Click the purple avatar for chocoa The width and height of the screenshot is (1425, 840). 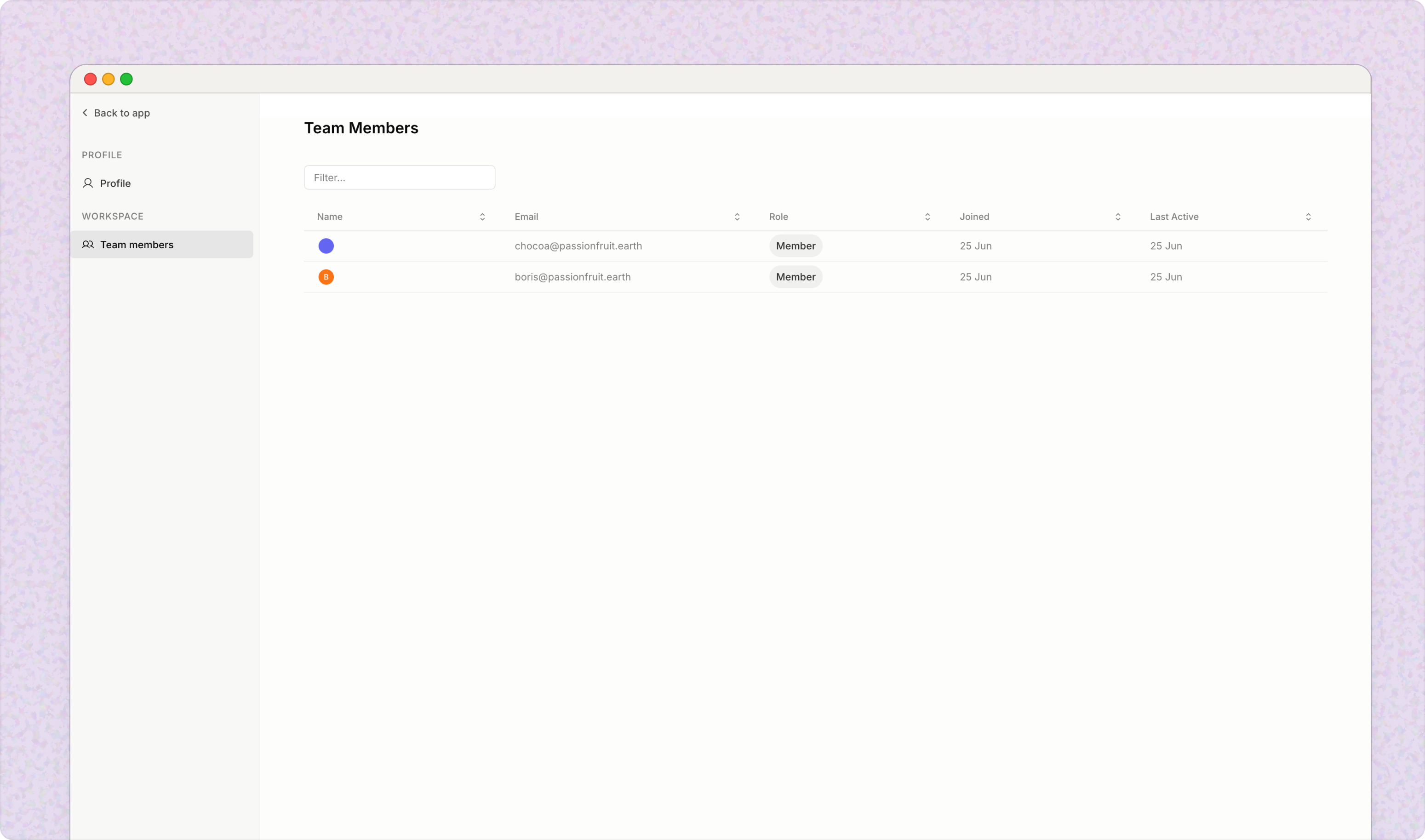click(x=326, y=246)
